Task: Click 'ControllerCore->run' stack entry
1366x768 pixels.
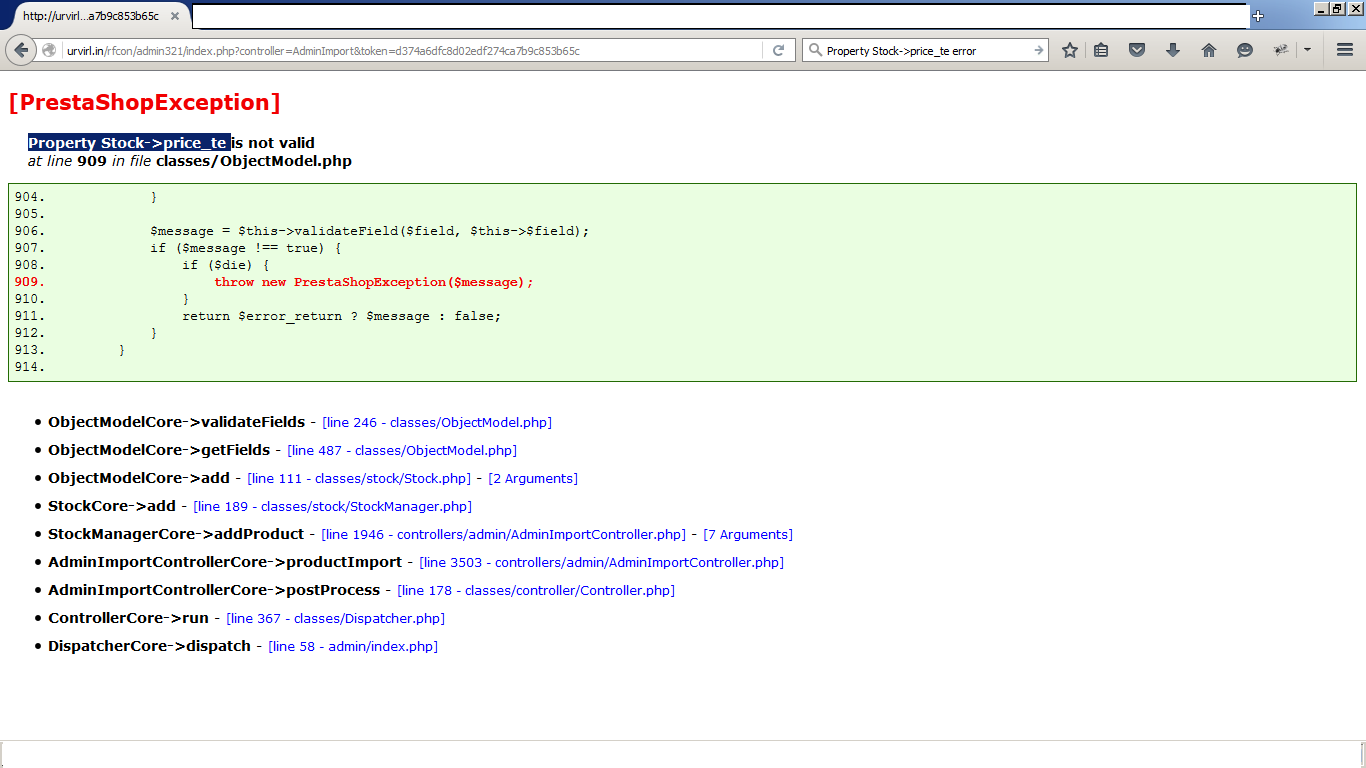Action: [129, 619]
